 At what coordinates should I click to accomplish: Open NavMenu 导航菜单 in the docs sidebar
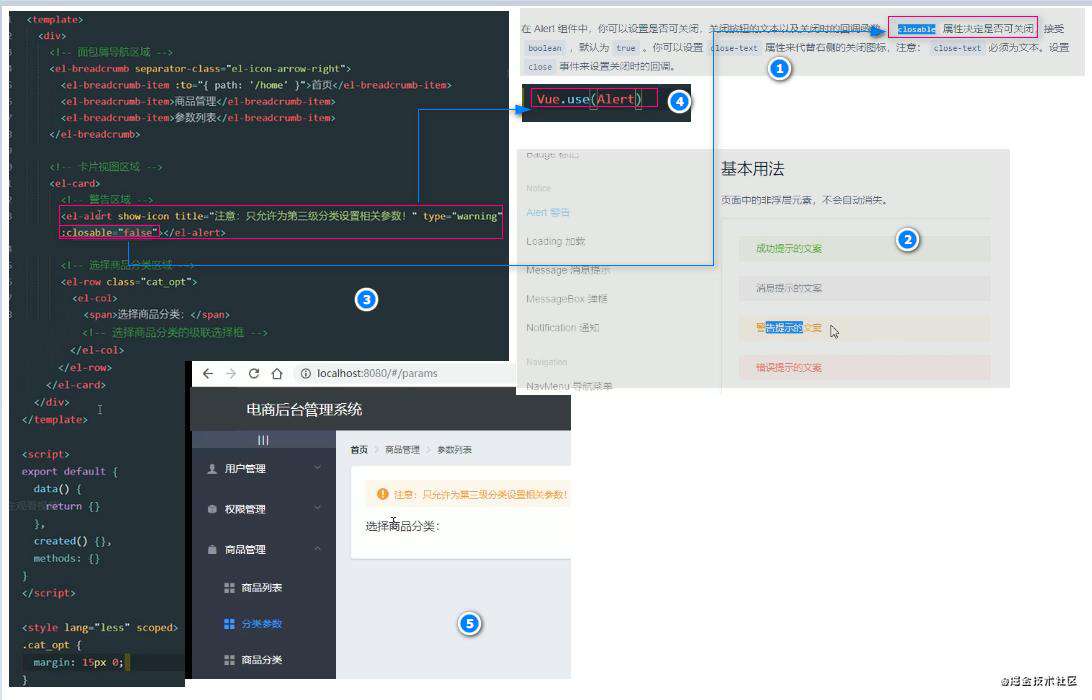(569, 386)
